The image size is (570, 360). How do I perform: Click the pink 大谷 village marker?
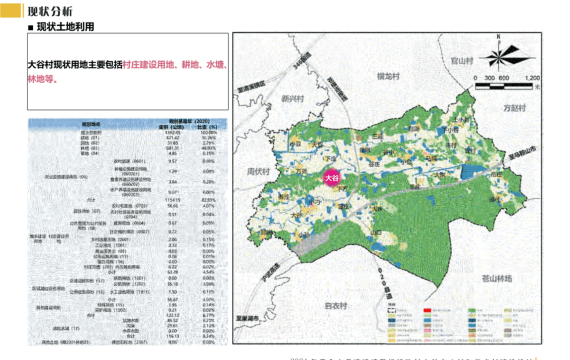(332, 178)
